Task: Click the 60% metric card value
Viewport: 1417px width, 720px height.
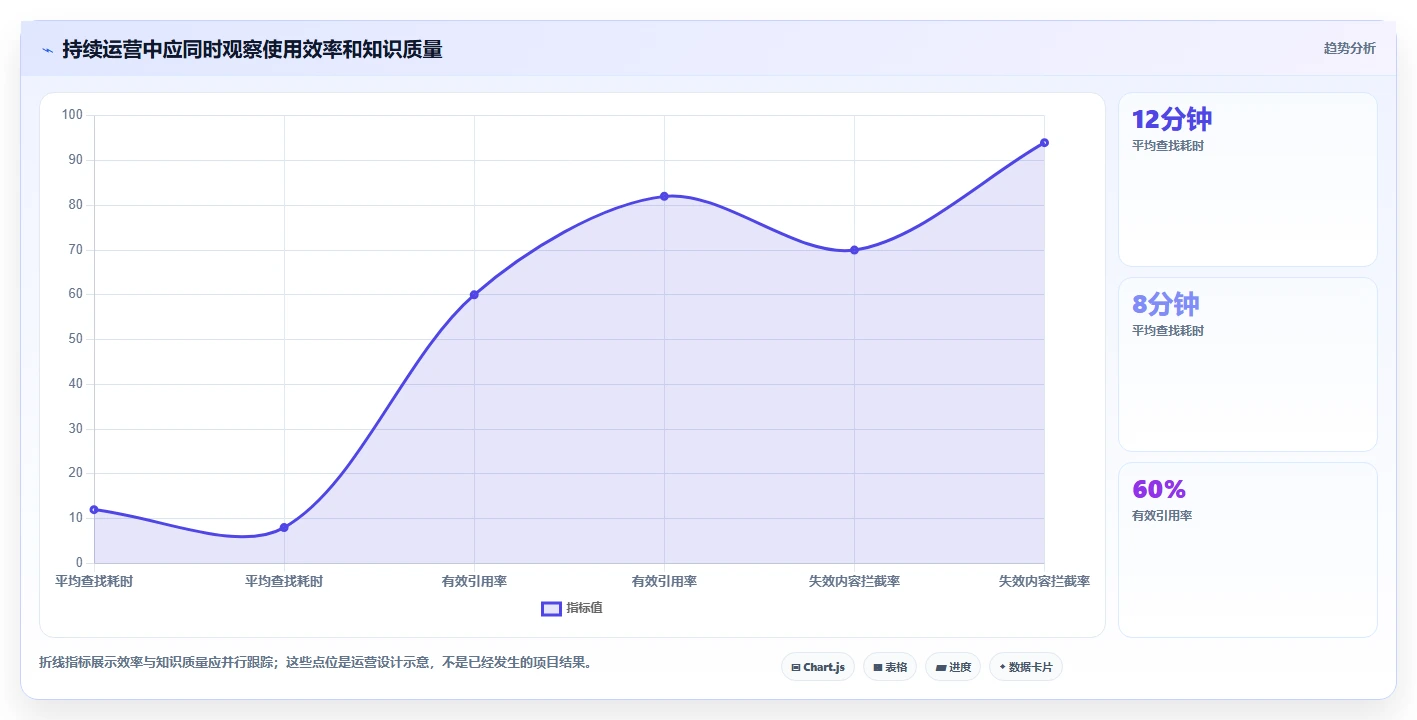Action: 1159,489
